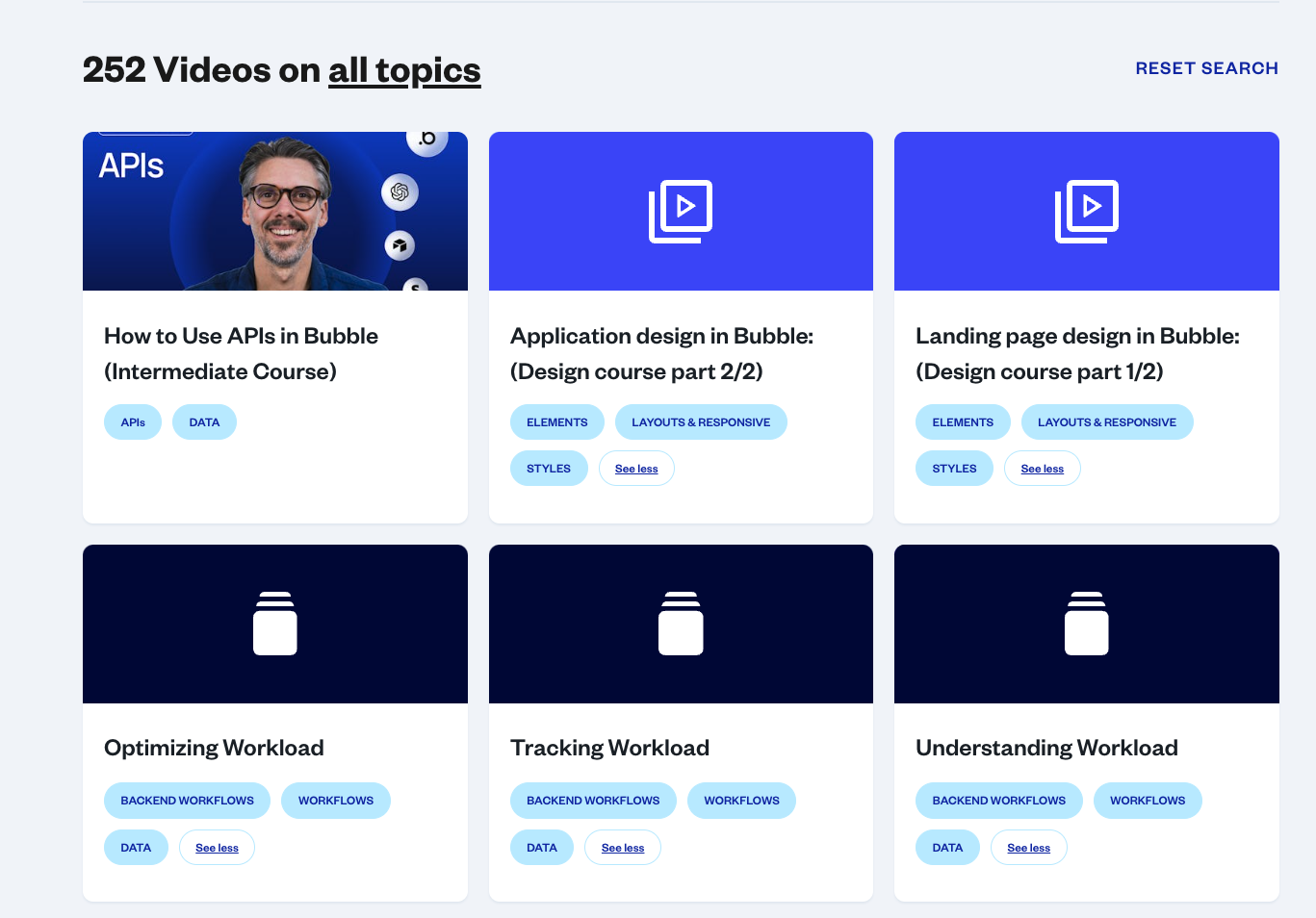Screen dimensions: 1316x918
Task: Open the APIs course thumbnail image
Action: pyautogui.click(x=275, y=211)
